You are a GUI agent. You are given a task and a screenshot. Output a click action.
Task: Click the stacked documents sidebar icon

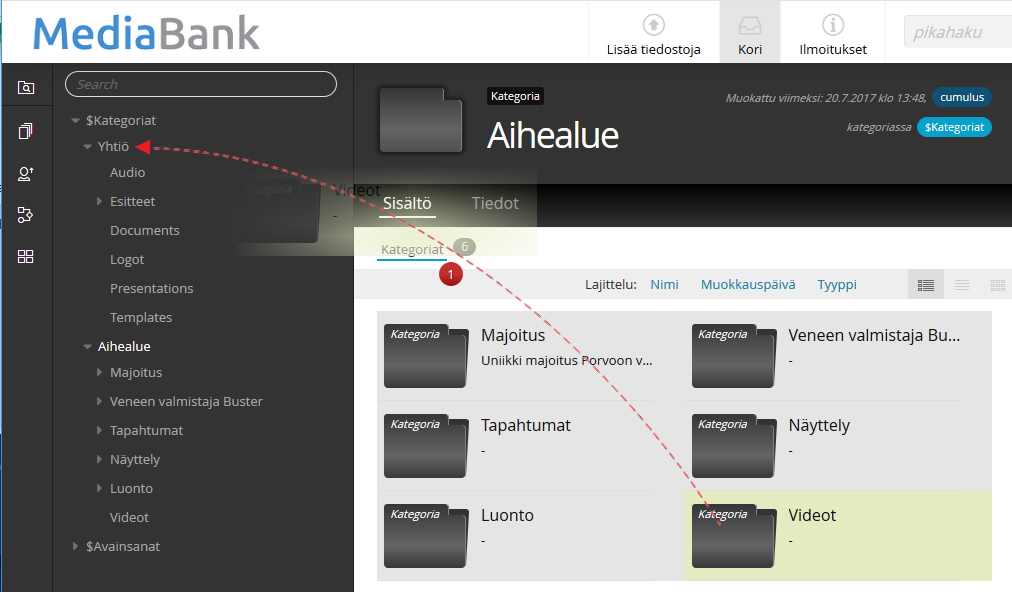26,131
